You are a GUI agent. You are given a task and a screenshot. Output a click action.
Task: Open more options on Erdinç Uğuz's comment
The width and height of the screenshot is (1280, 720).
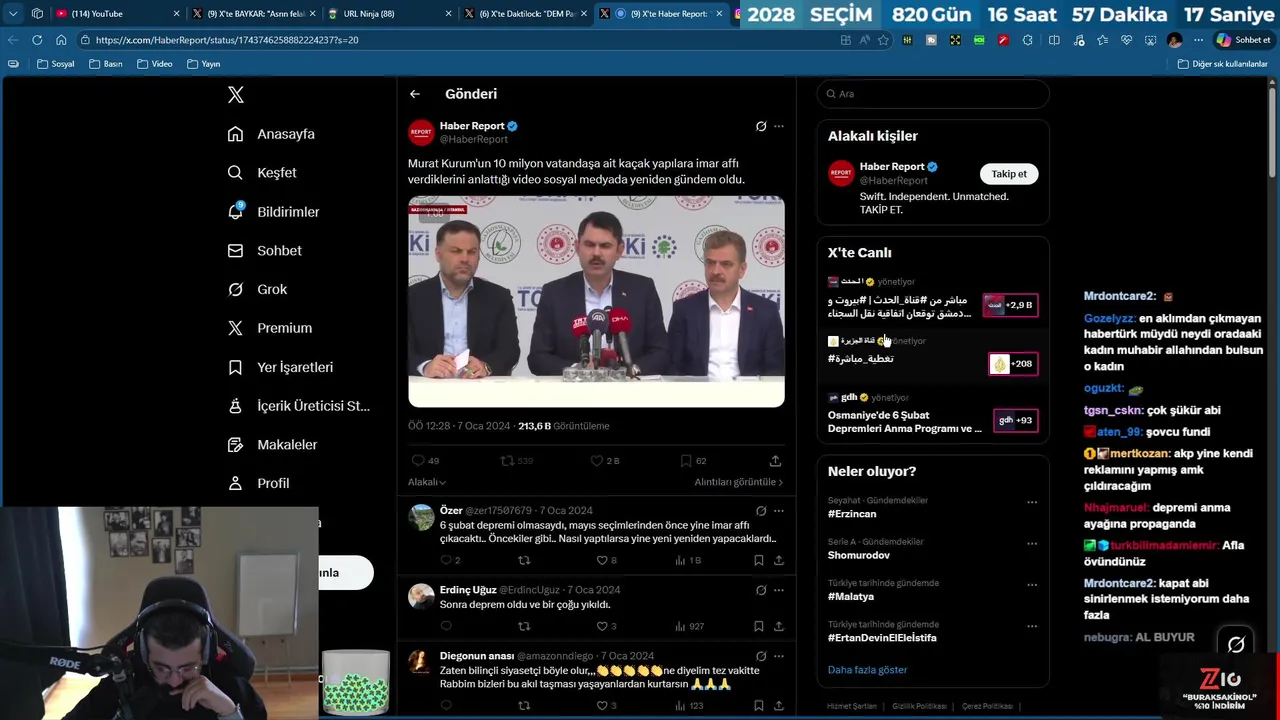[x=779, y=590]
